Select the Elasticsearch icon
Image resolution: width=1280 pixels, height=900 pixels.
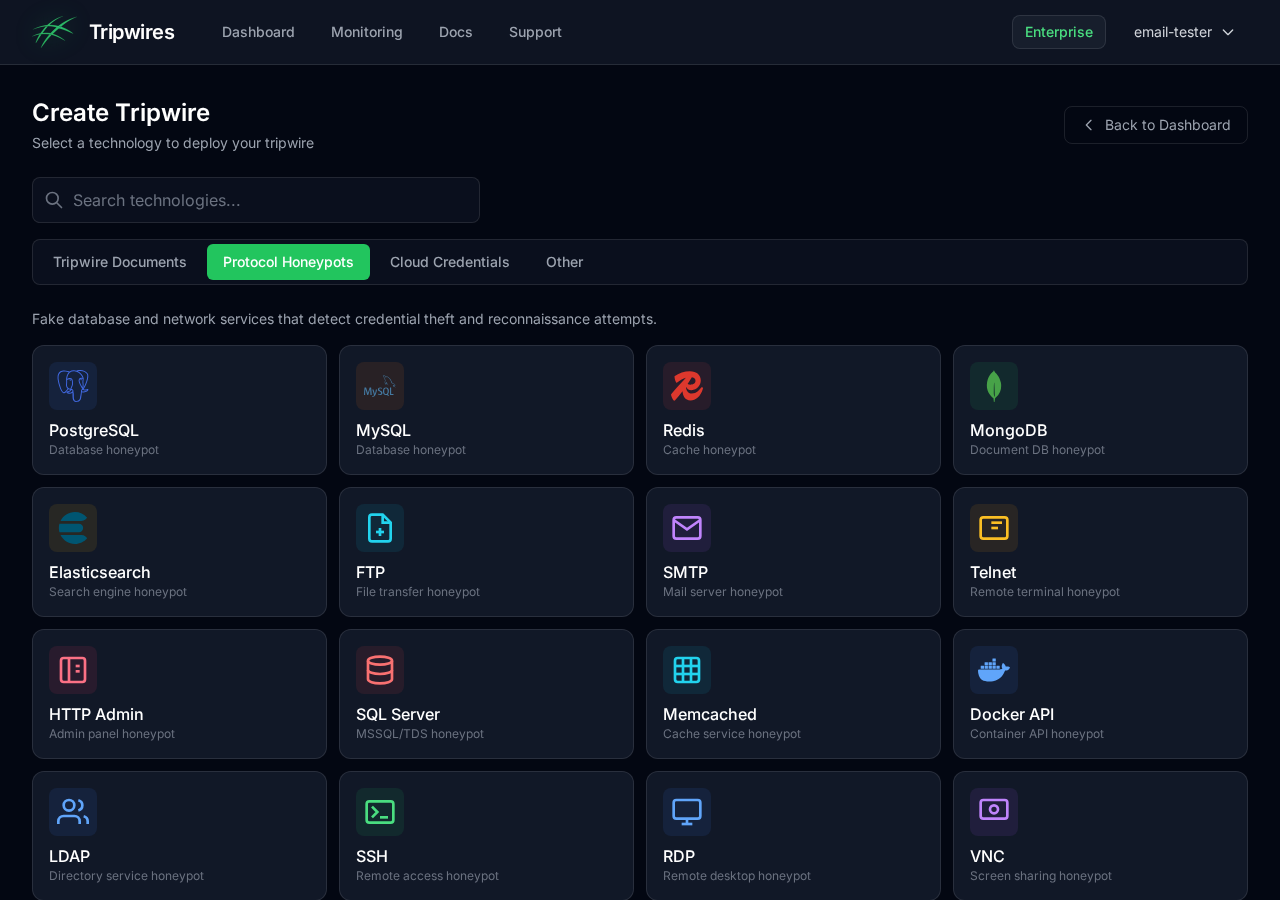(x=73, y=528)
